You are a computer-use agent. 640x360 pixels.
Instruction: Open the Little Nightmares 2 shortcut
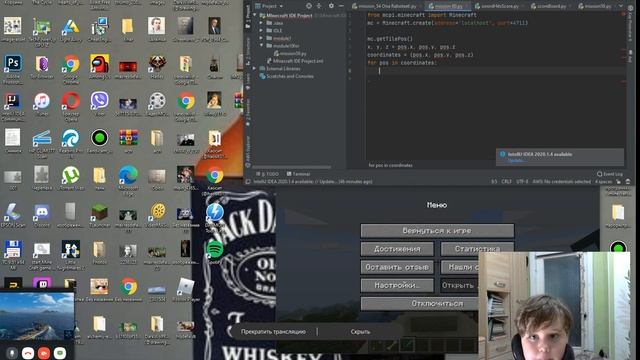(x=71, y=249)
